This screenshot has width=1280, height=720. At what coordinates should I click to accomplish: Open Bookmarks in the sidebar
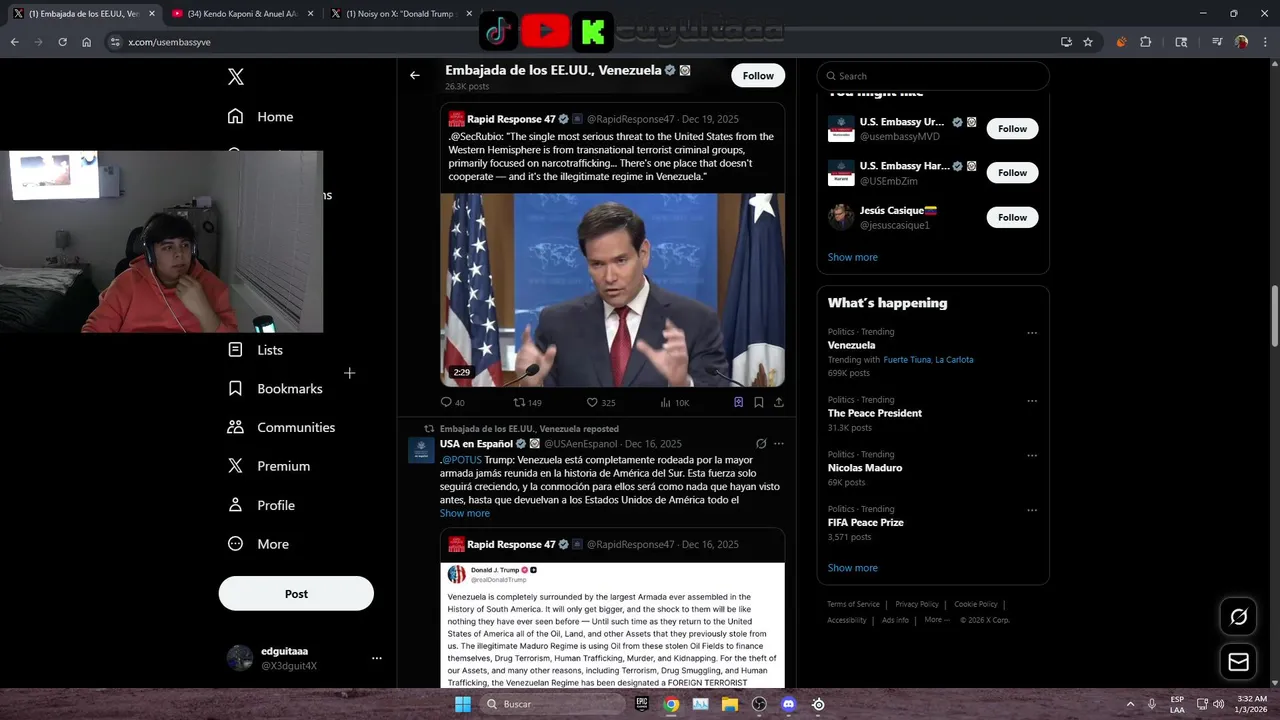point(275,389)
